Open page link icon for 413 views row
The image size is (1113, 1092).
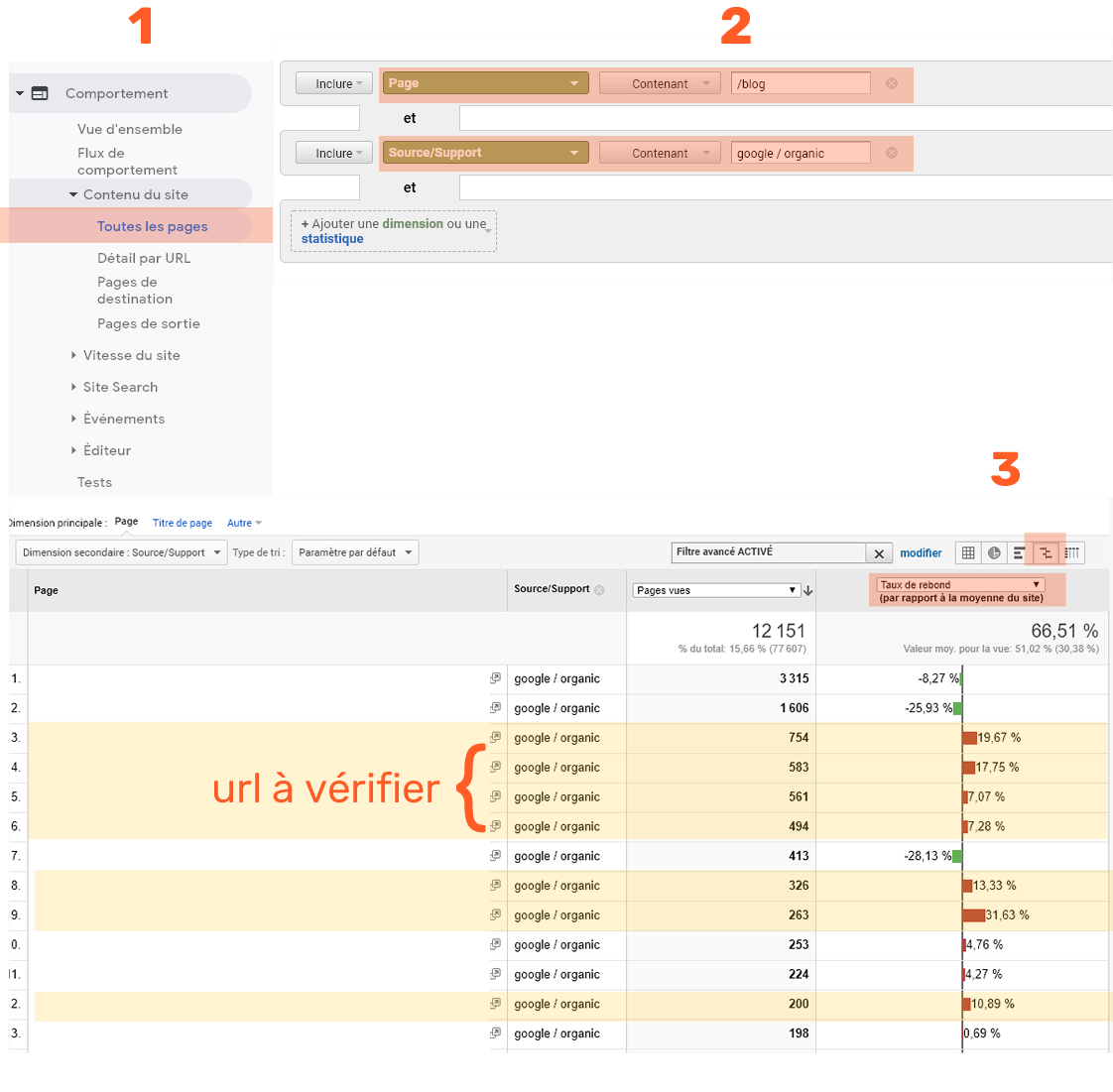(495, 856)
